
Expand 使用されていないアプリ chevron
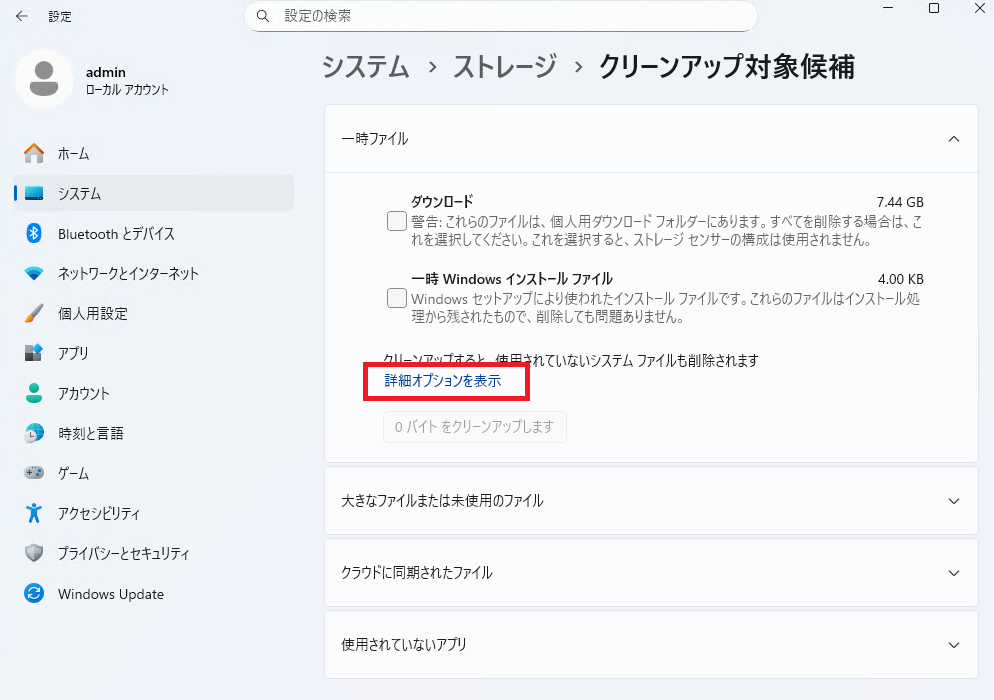point(953,645)
